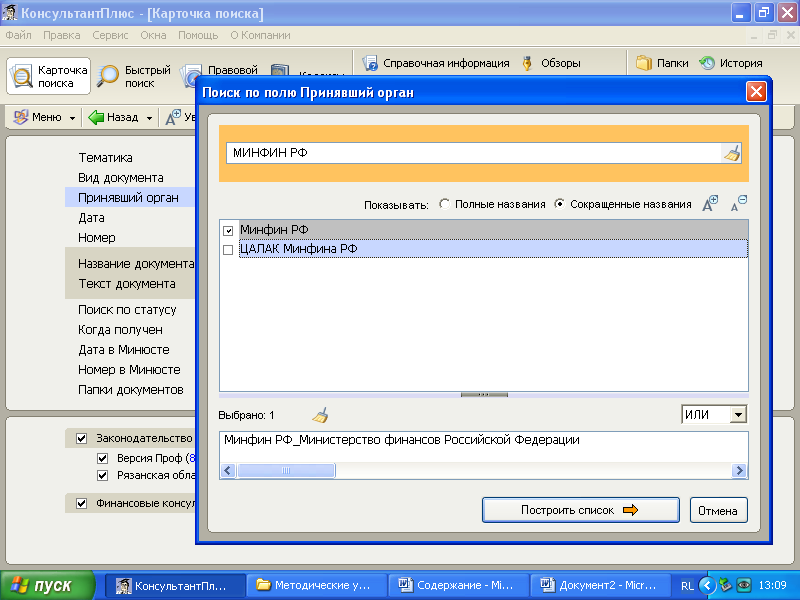Image resolution: width=800 pixels, height=600 pixels.
Task: Clear selected items with broom icon
Action: tap(320, 415)
